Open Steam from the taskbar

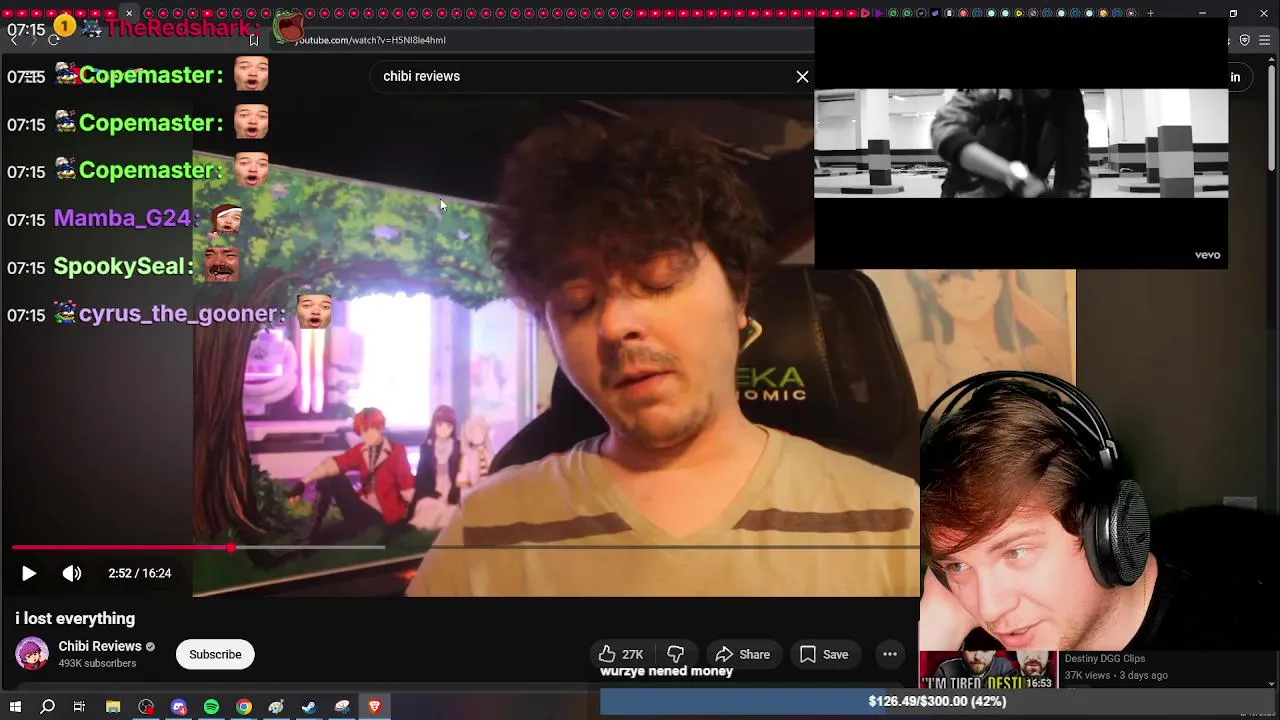coord(309,707)
